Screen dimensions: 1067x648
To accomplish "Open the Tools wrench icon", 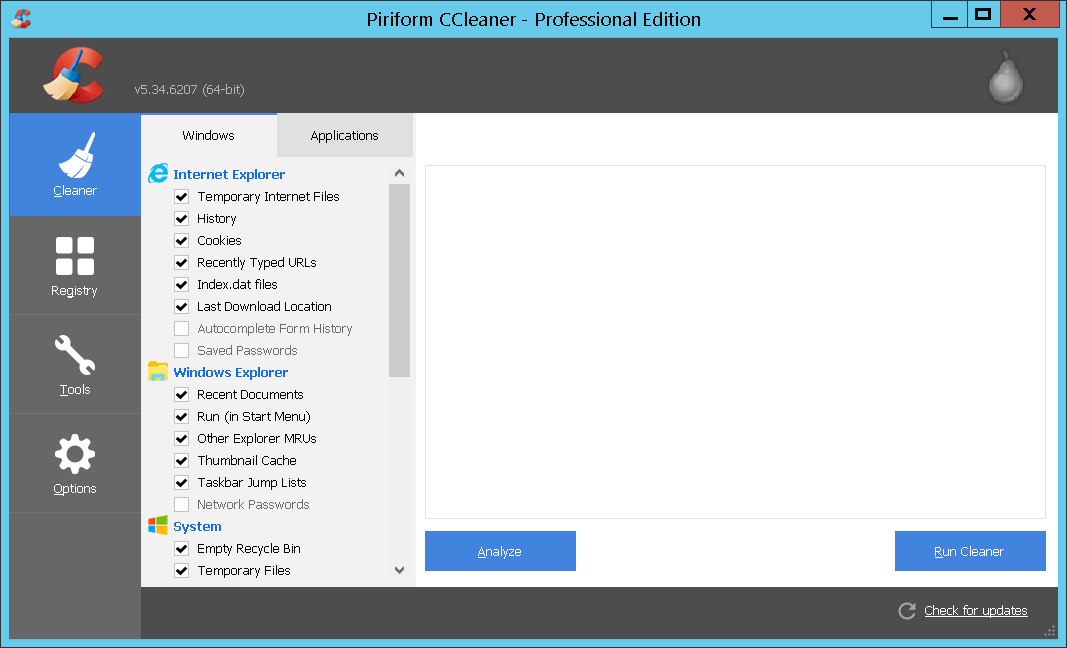I will (x=74, y=354).
